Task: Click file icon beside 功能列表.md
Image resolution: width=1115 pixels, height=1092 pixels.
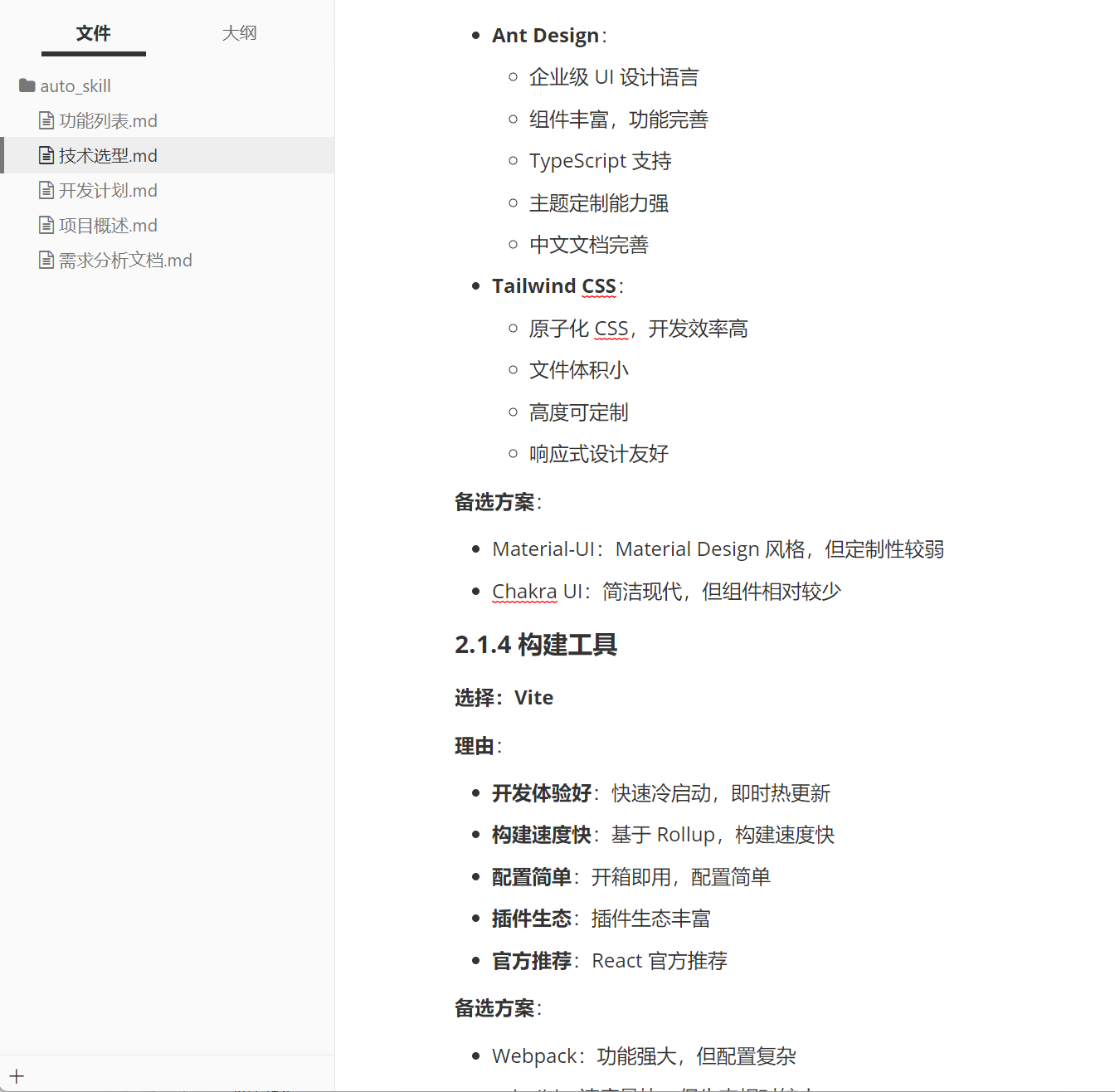Action: coord(46,121)
